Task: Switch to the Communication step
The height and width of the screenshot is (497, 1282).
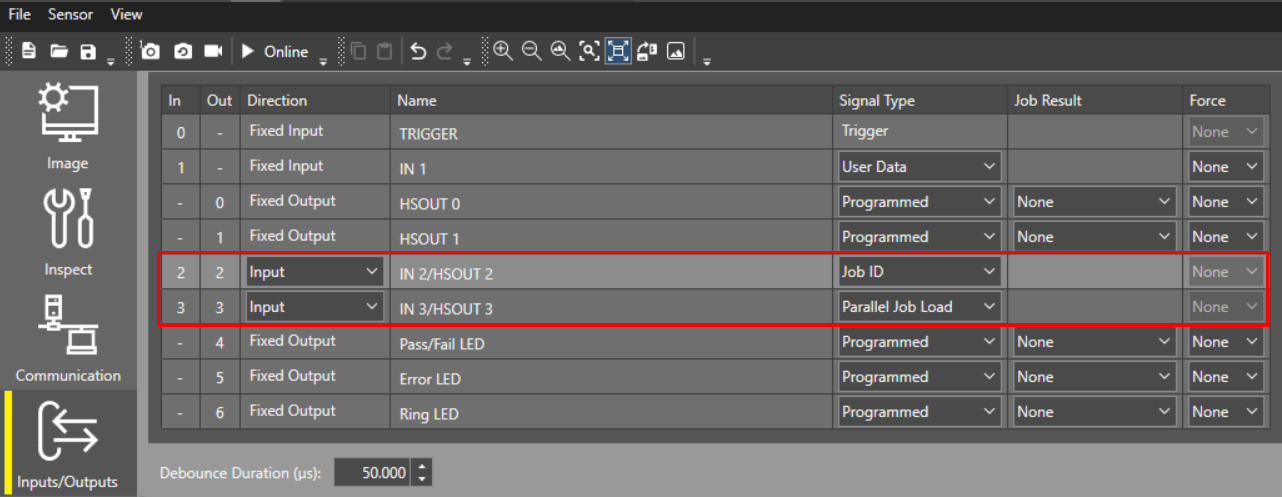Action: click(x=68, y=338)
